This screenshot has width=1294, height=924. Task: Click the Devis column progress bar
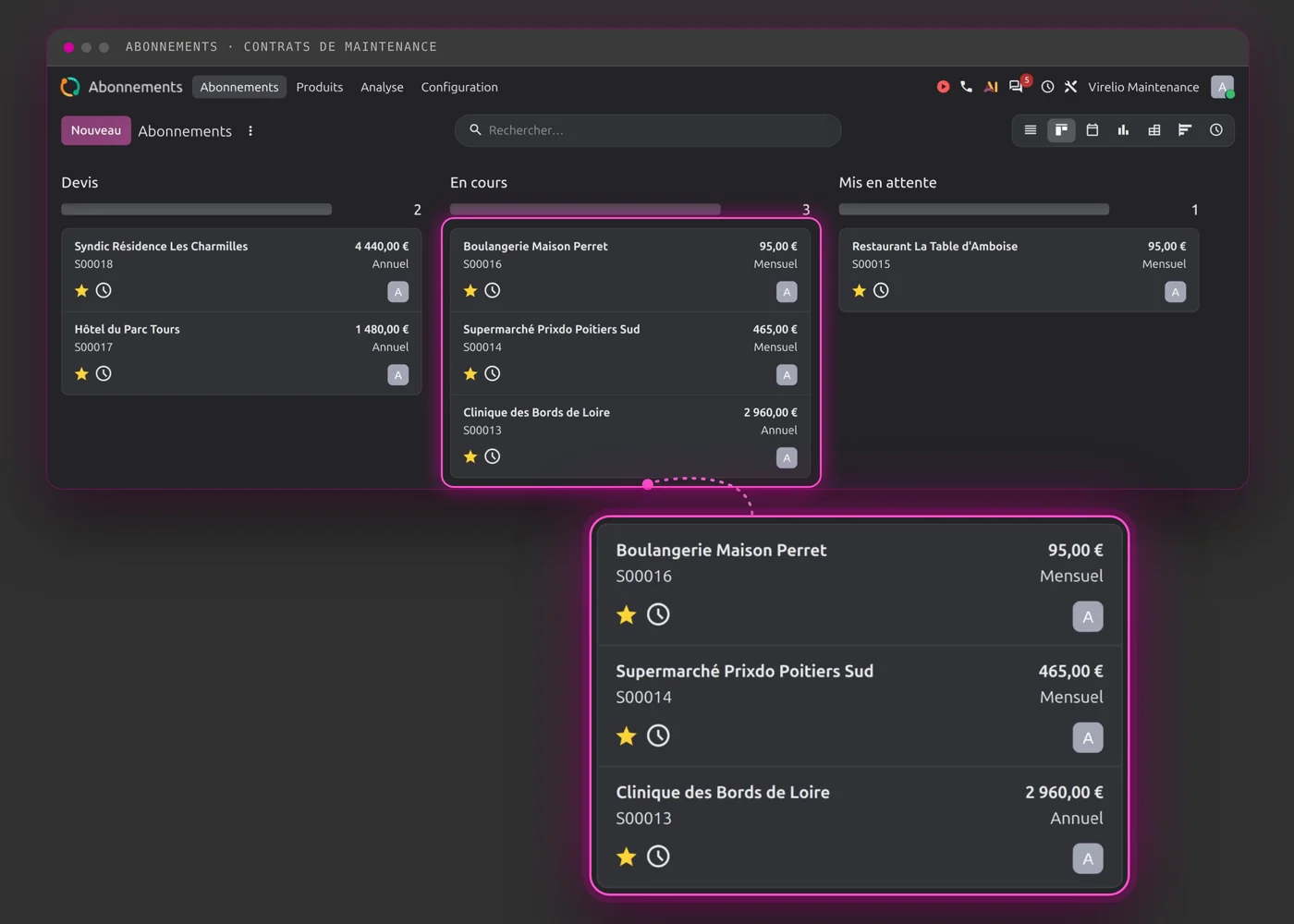pos(197,210)
